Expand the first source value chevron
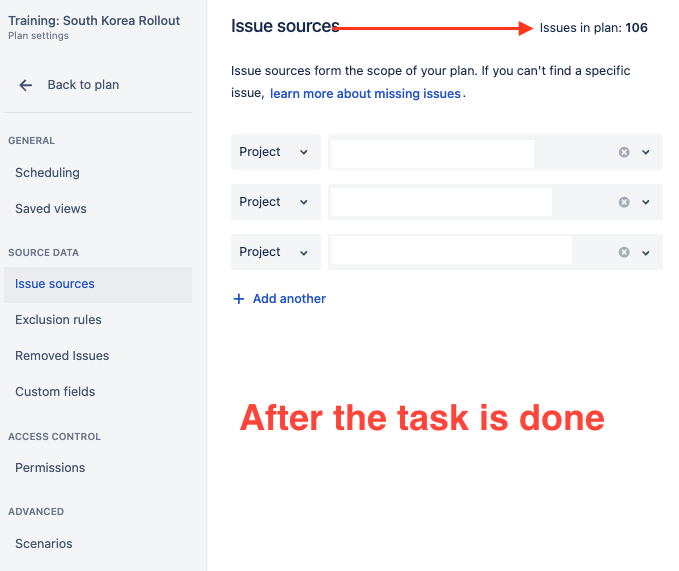Screen dimensions: 679x571 [646, 152]
